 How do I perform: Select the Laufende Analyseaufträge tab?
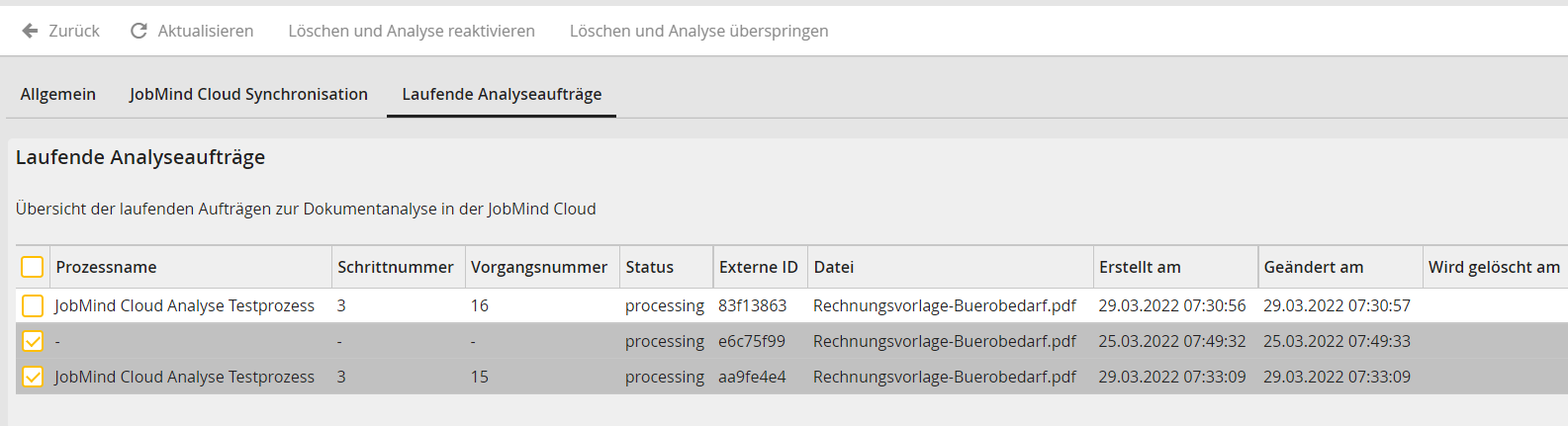tap(502, 94)
